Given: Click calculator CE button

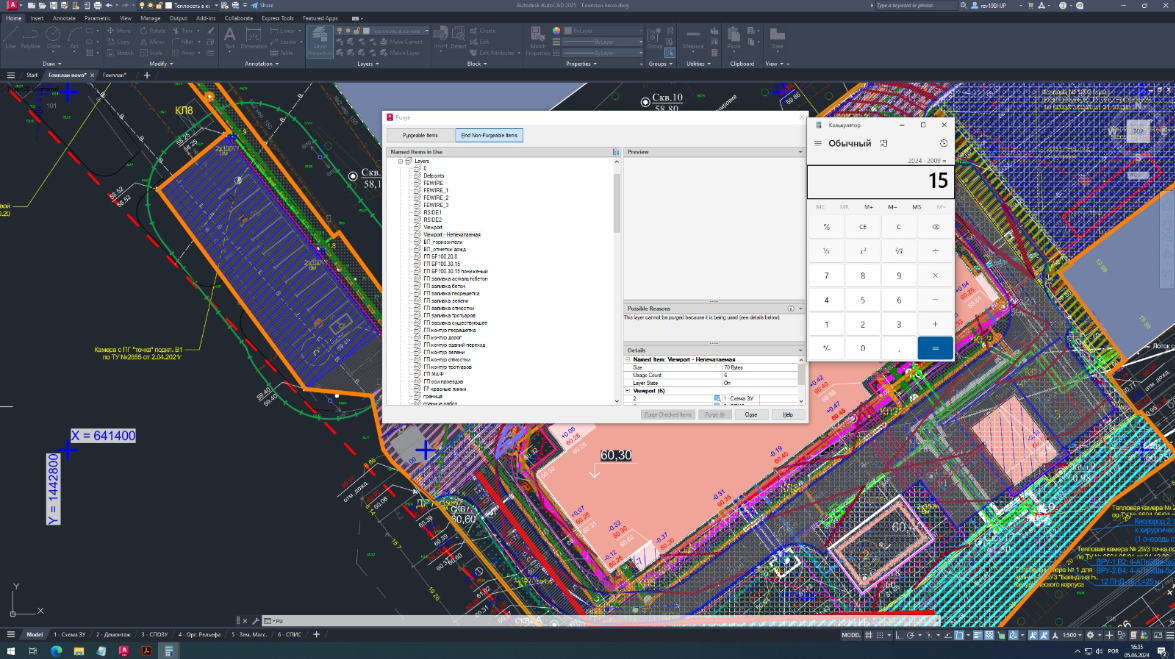Looking at the screenshot, I should click(x=863, y=226).
